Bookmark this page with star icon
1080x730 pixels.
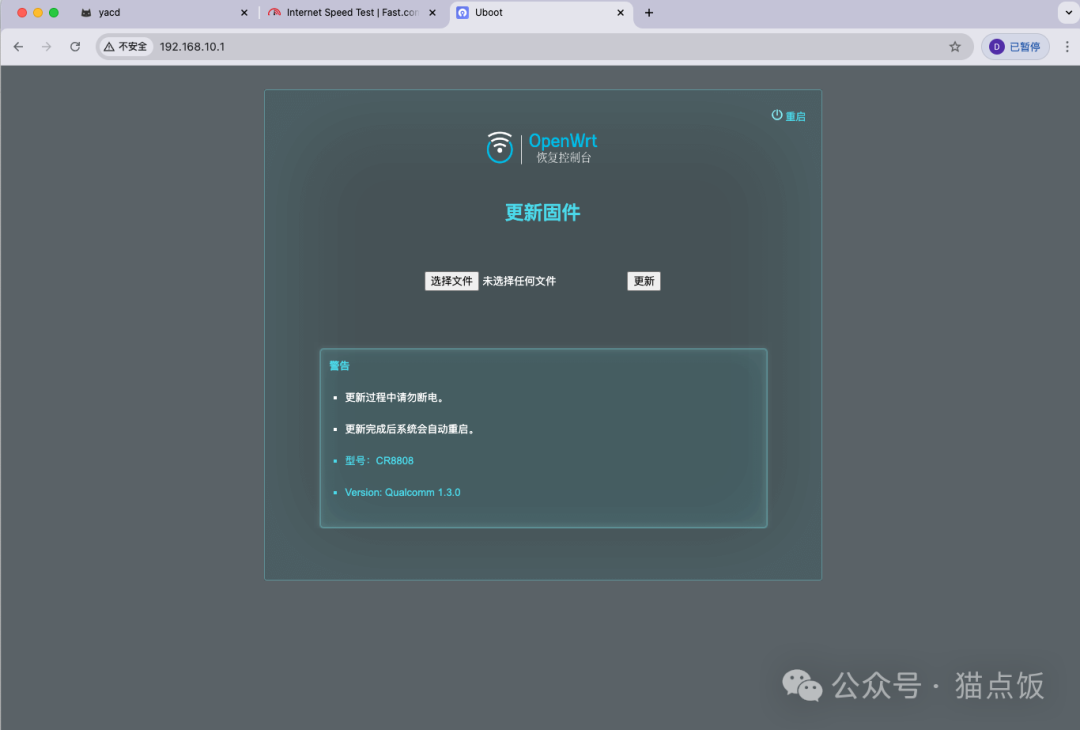click(955, 47)
